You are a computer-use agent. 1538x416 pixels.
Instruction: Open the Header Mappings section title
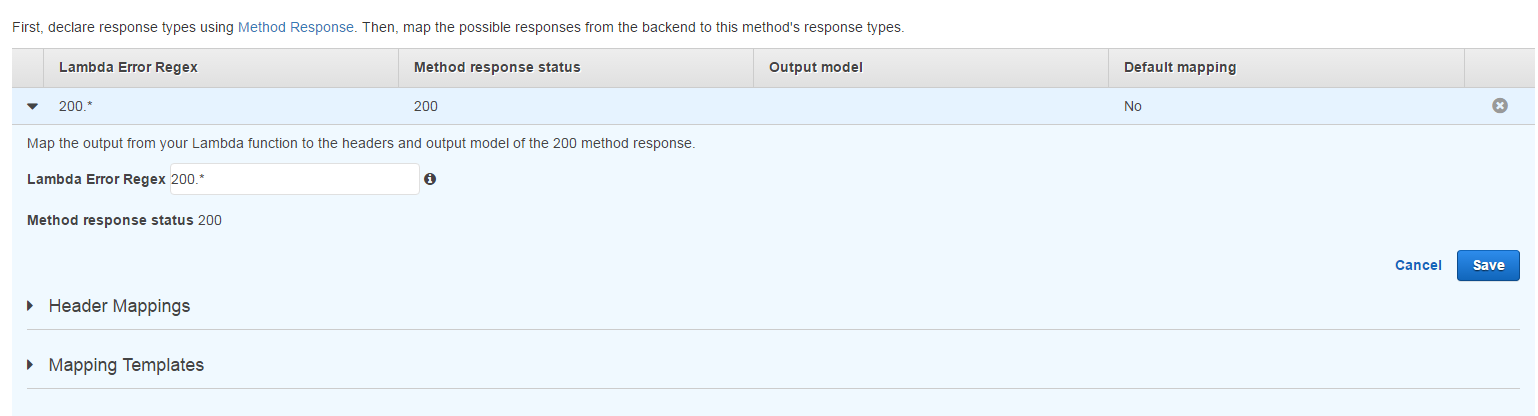click(x=119, y=306)
